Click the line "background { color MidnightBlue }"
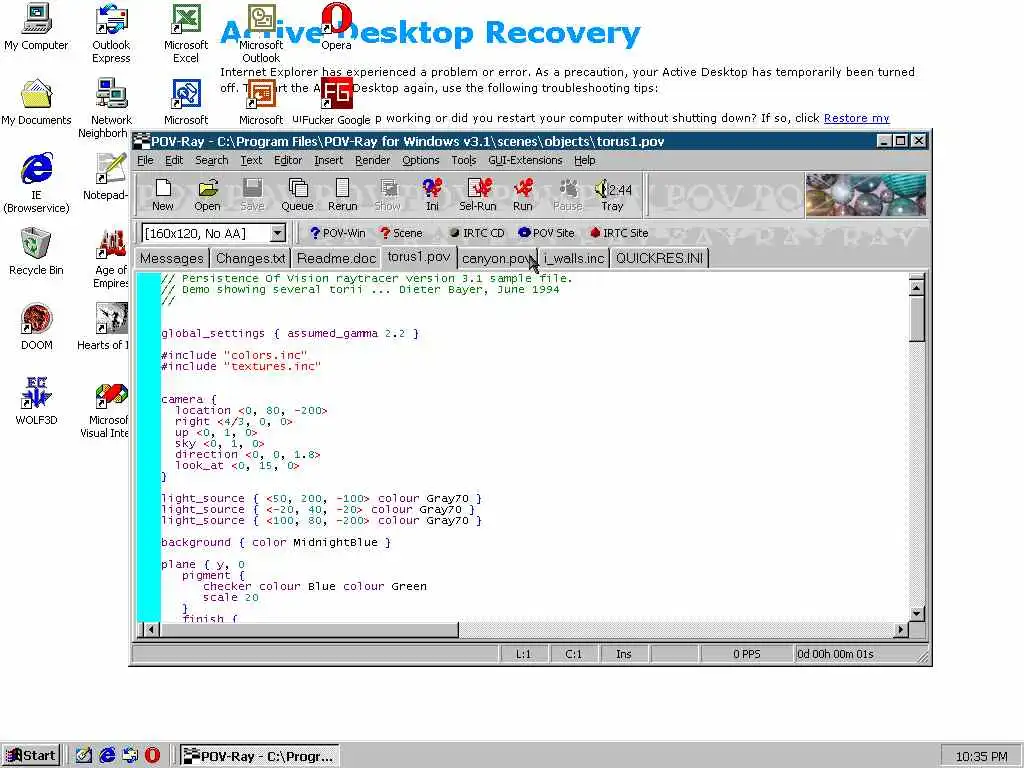The height and width of the screenshot is (768, 1024). pyautogui.click(x=276, y=543)
